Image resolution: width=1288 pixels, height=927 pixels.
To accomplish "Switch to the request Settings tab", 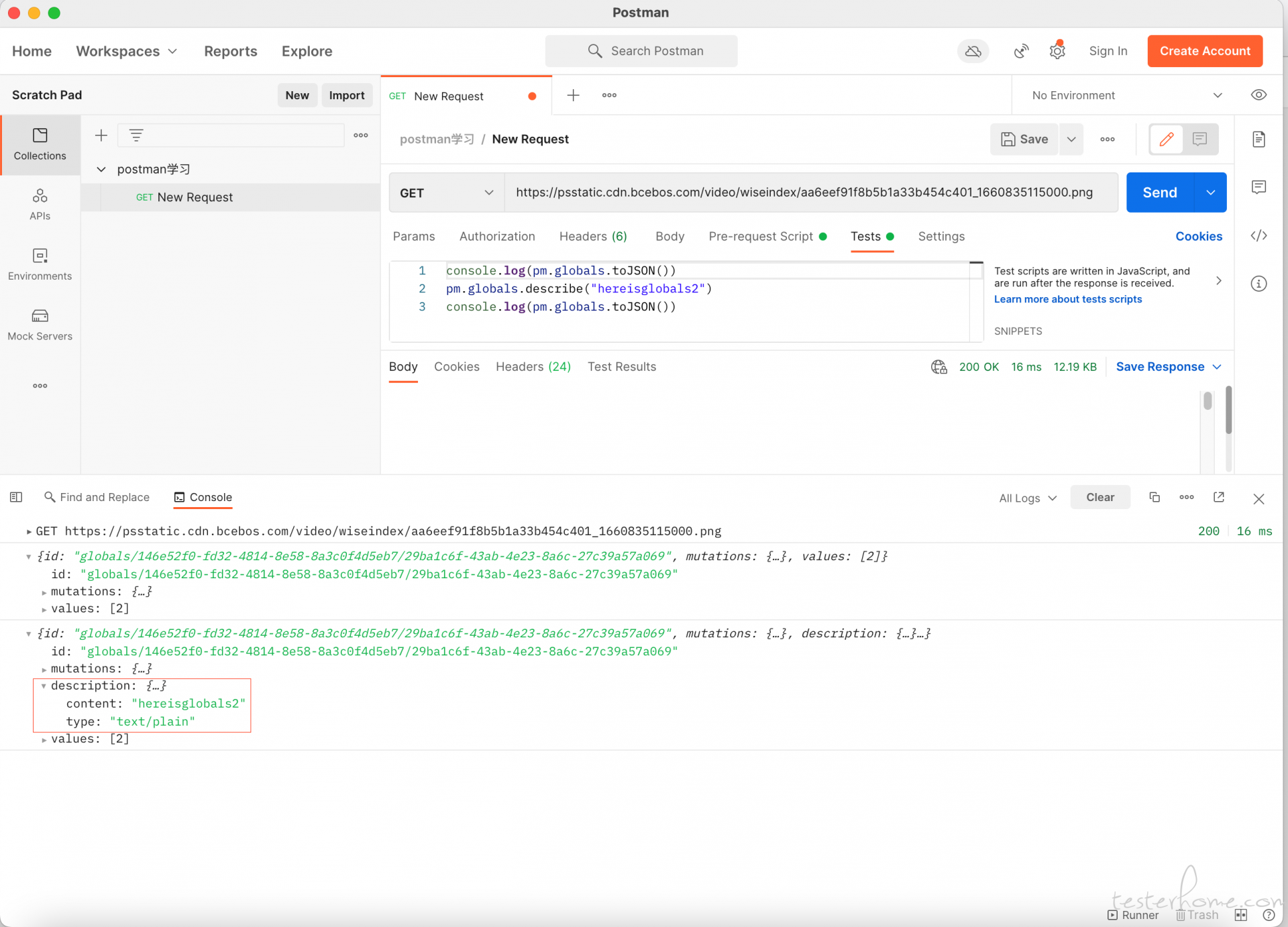I will point(941,236).
